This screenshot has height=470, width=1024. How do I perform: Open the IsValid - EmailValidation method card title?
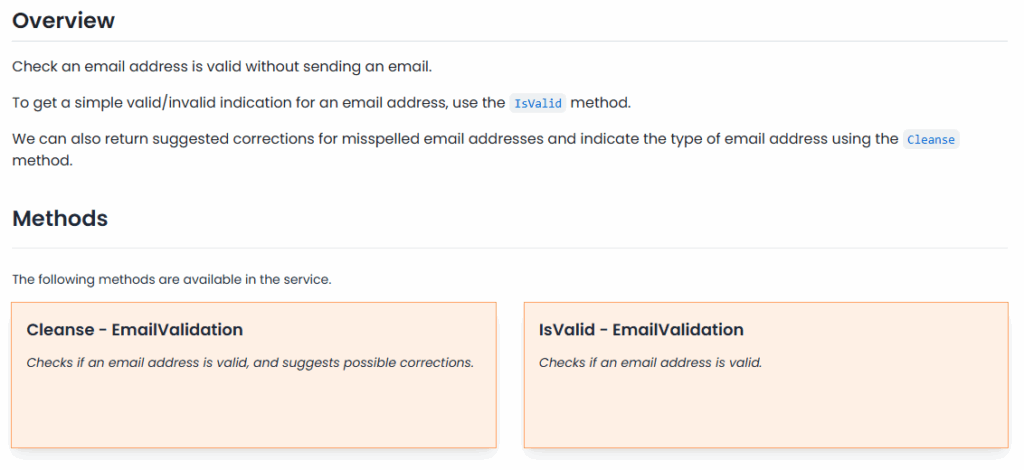click(x=641, y=330)
